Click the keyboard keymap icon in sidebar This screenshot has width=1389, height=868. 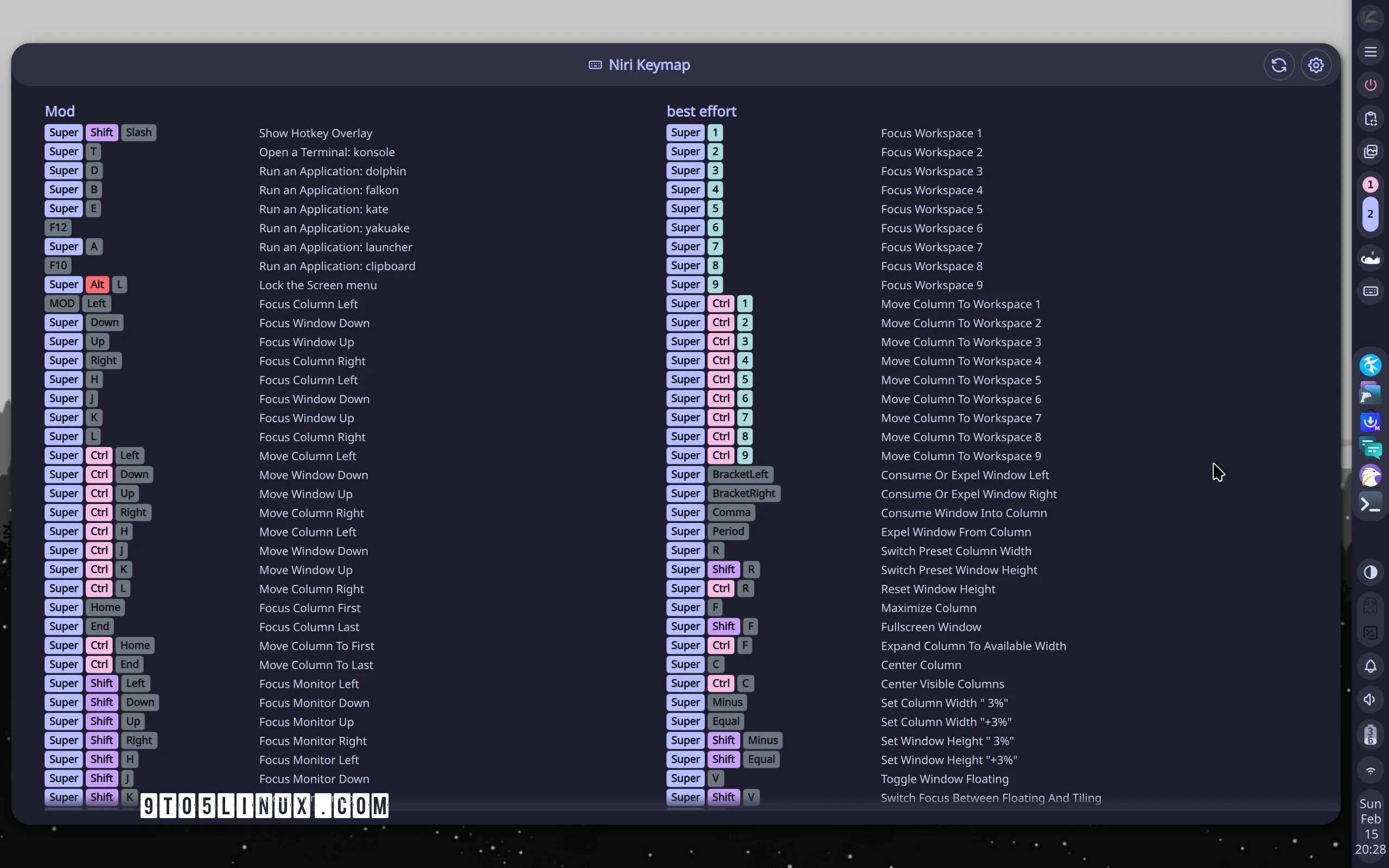1371,291
